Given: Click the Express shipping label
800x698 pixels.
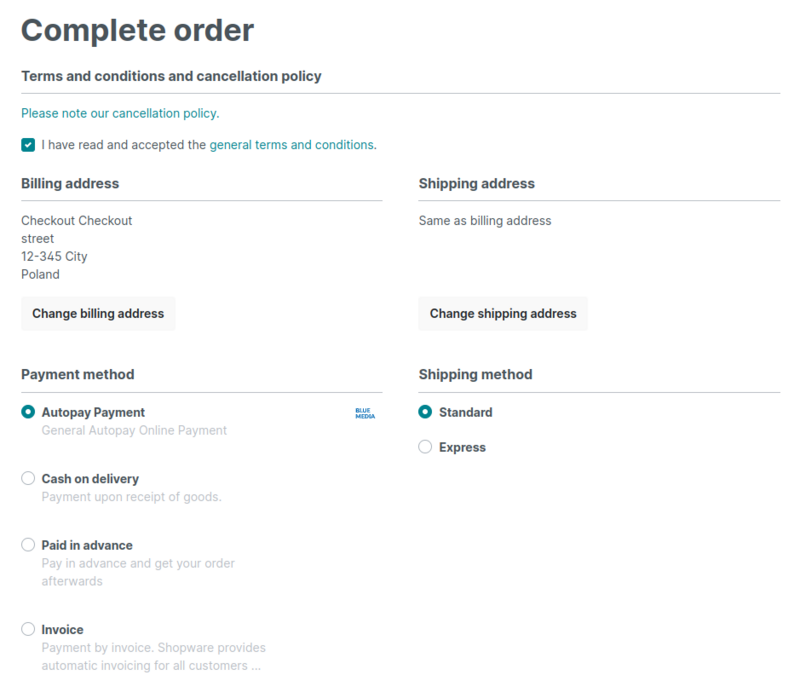Looking at the screenshot, I should point(462,447).
